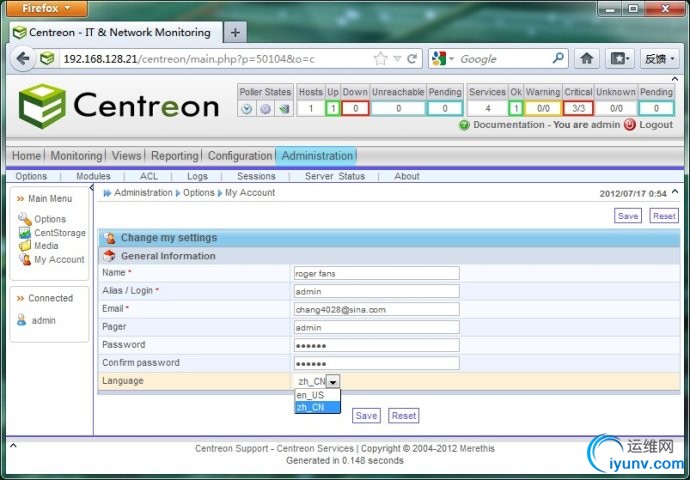Click the connected admin user icon
Image resolution: width=690 pixels, height=480 pixels.
pos(22,320)
